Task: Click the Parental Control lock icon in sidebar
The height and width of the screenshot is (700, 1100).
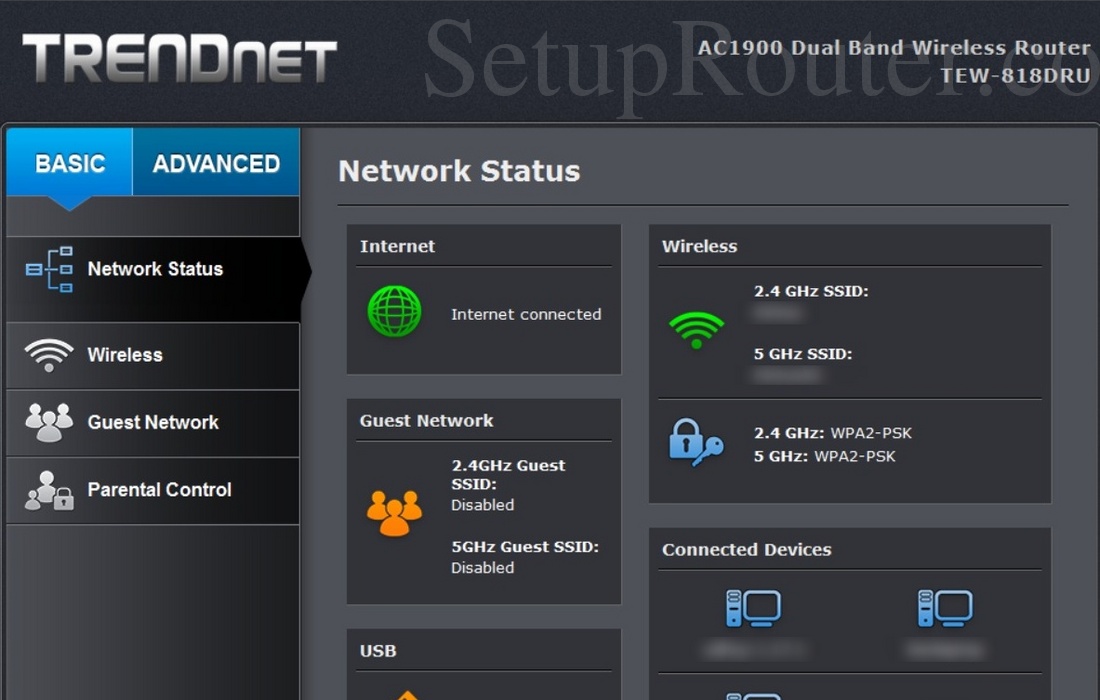Action: (x=49, y=490)
